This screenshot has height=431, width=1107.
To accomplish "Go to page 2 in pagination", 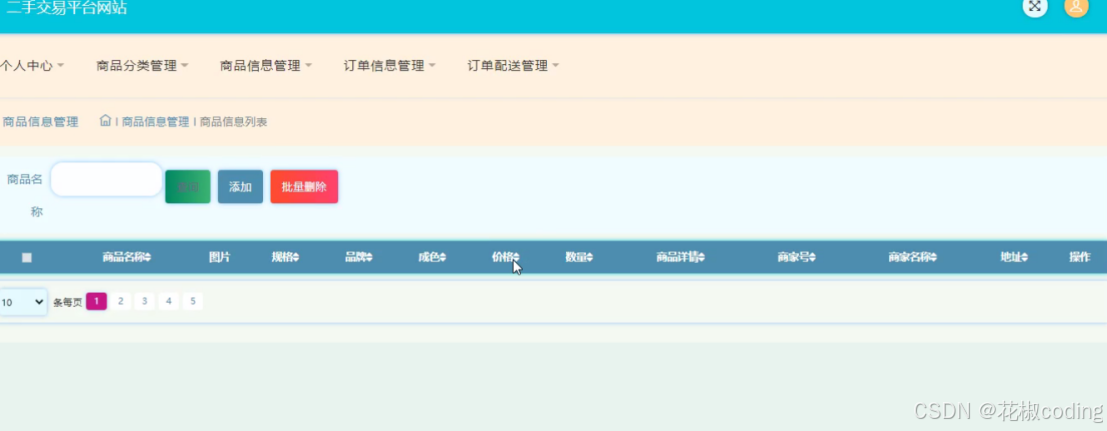I will [x=121, y=302].
